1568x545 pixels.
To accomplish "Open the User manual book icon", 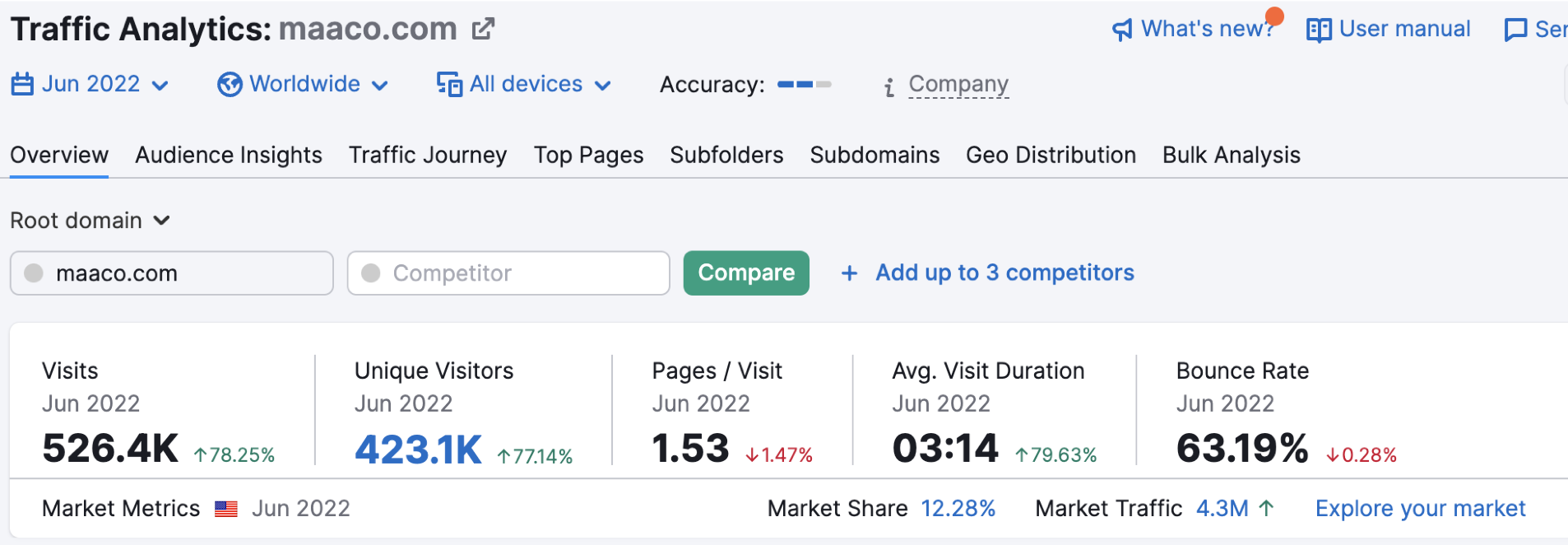I will pyautogui.click(x=1319, y=30).
